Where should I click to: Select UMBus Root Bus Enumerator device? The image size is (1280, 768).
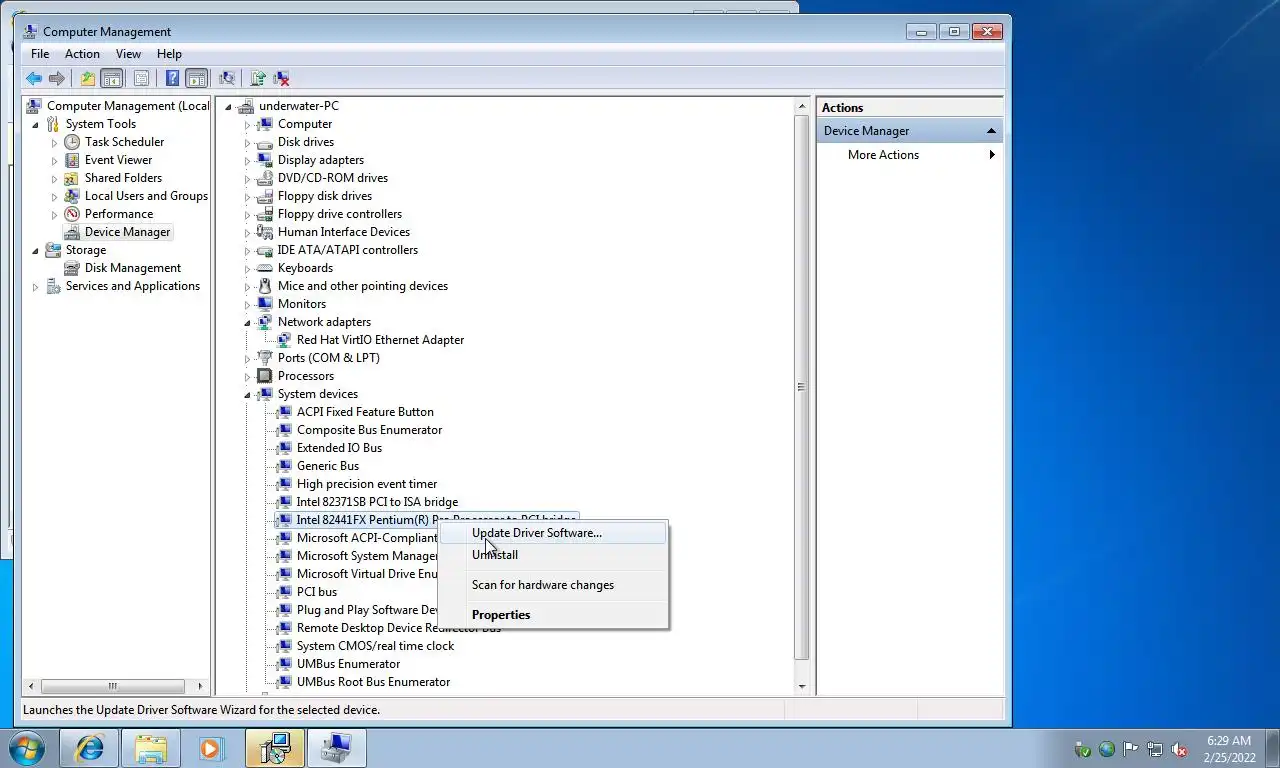[373, 682]
